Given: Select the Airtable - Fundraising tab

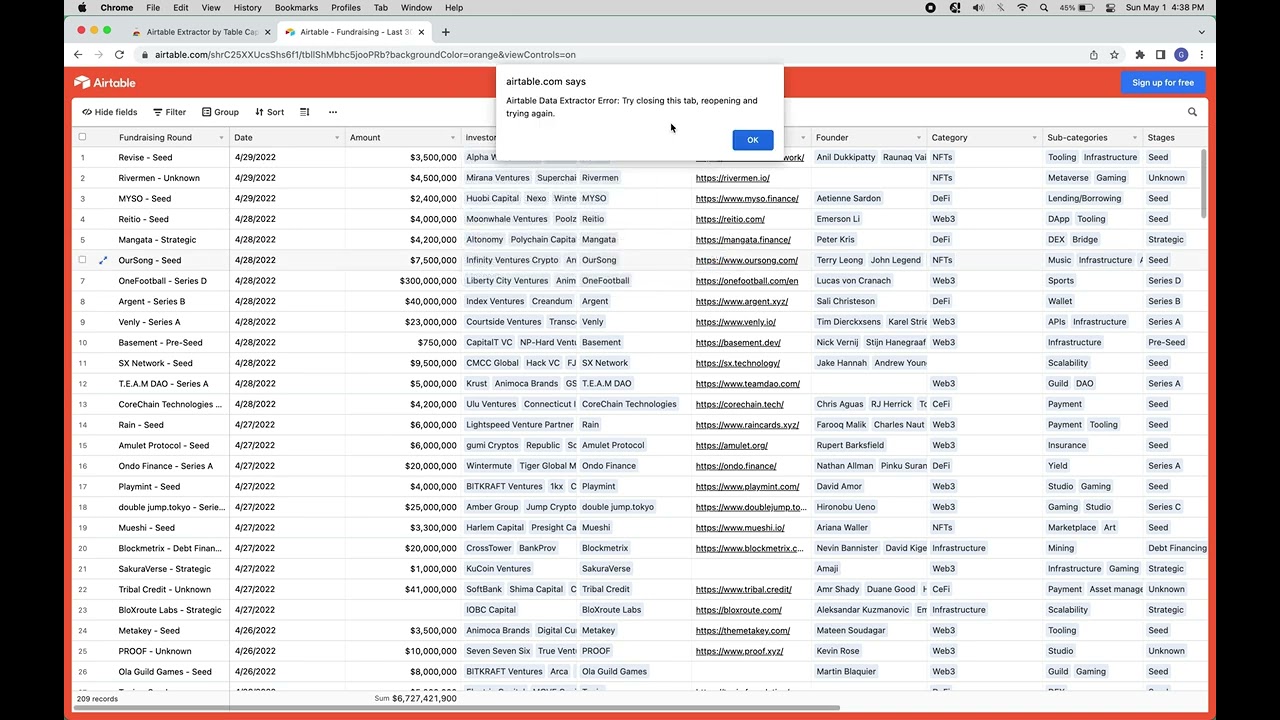Looking at the screenshot, I should (x=356, y=32).
